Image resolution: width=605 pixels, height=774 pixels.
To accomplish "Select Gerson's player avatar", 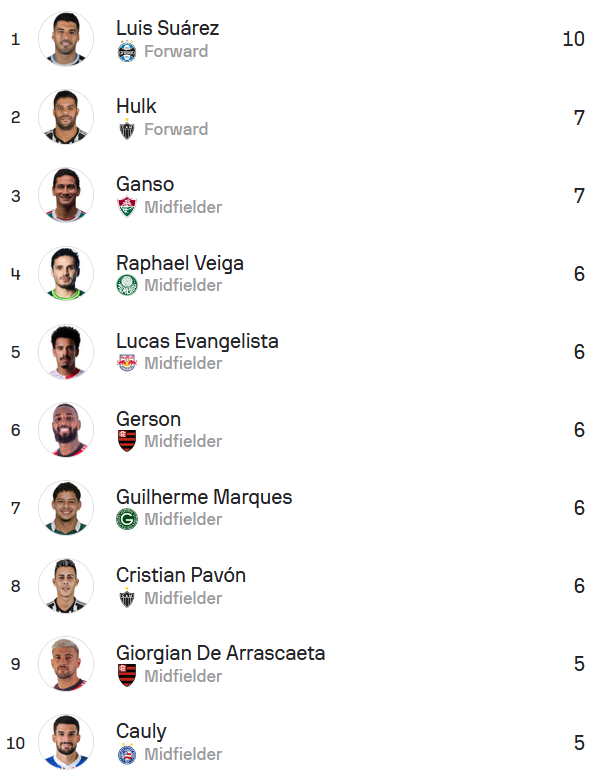I will pyautogui.click(x=66, y=430).
